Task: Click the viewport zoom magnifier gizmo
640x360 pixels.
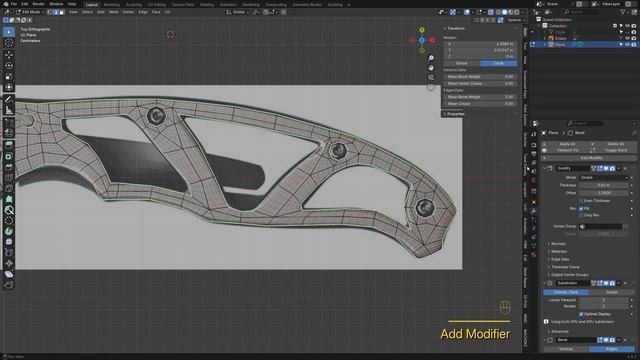Action: tap(431, 58)
